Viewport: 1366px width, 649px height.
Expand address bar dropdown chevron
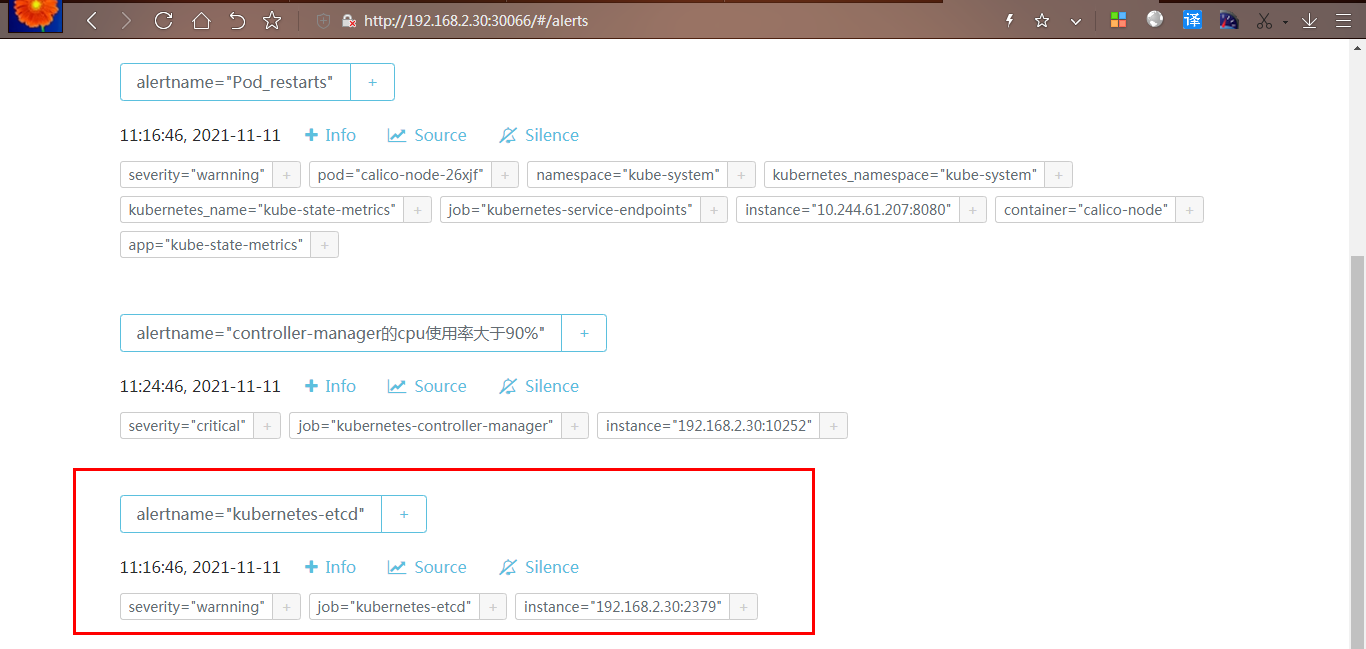1076,21
